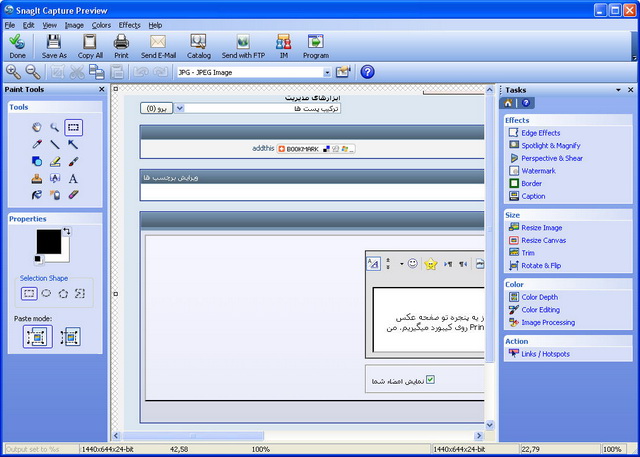
Task: Select the Text tool in Paint Tools
Action: (73, 178)
